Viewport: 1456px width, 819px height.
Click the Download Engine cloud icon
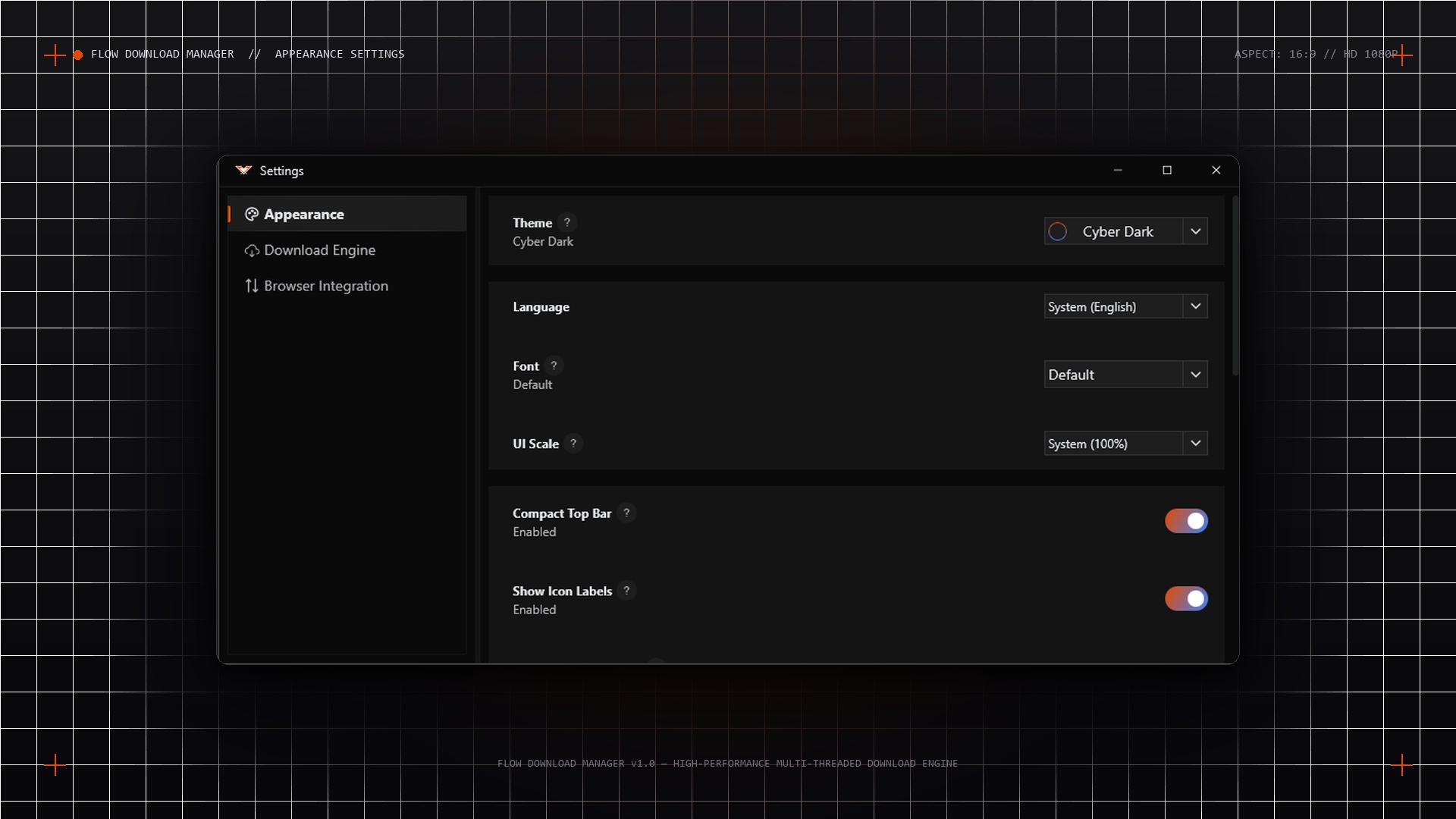pos(252,251)
